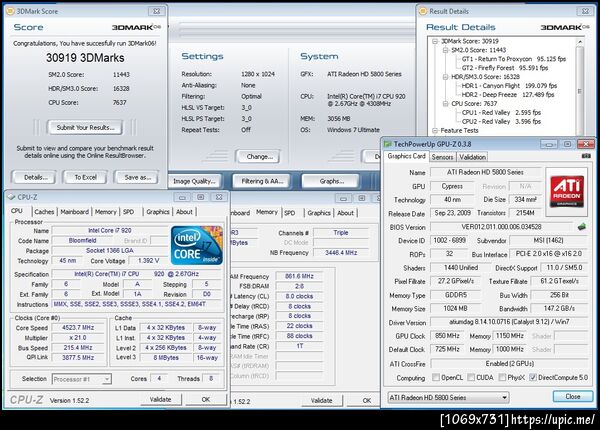Collapse the CPU Score tree node
This screenshot has height=430, width=600.
(445, 104)
